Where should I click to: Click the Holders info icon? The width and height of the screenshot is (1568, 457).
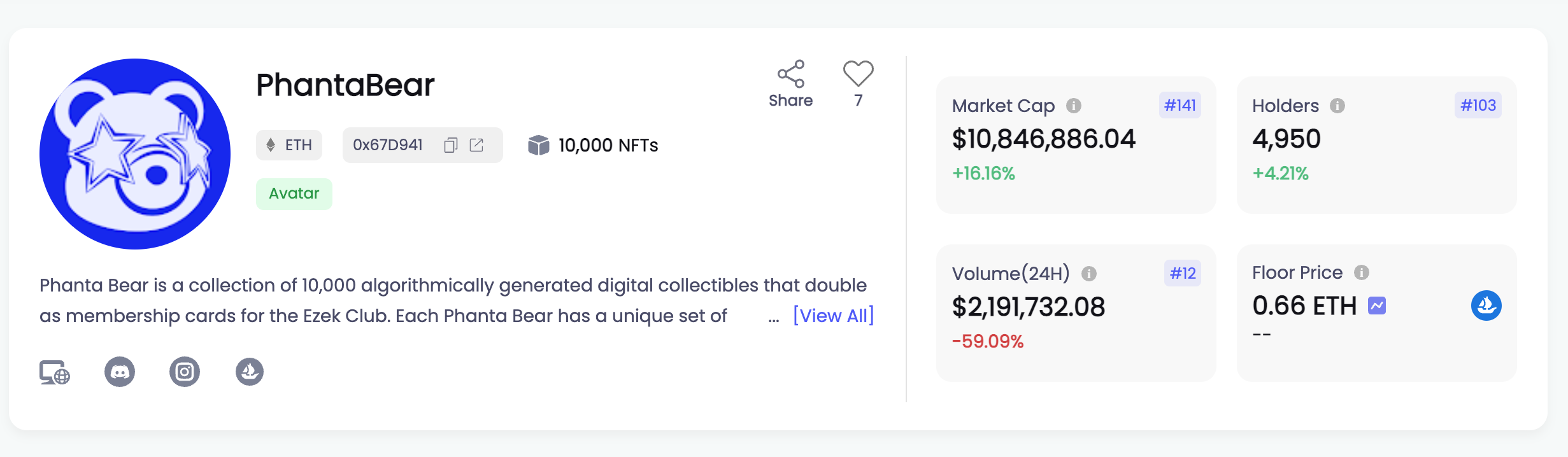point(1337,106)
